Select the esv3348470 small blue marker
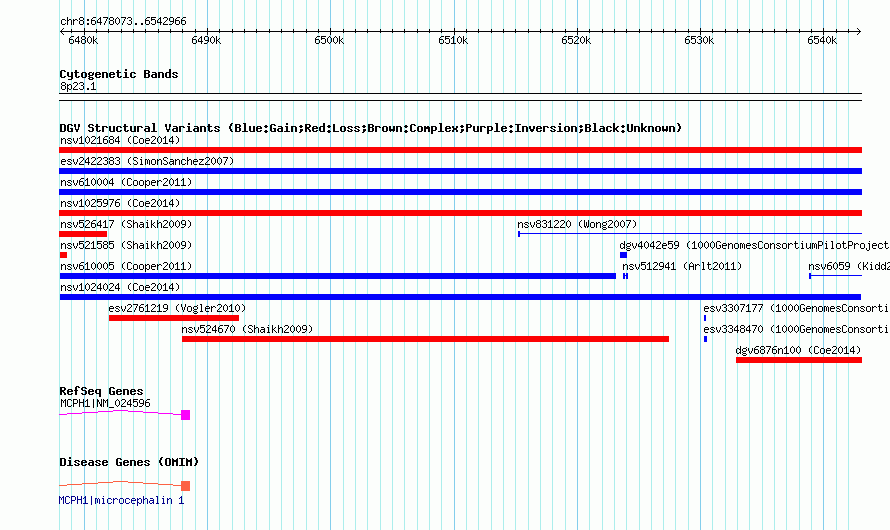890x530 pixels. [x=705, y=339]
